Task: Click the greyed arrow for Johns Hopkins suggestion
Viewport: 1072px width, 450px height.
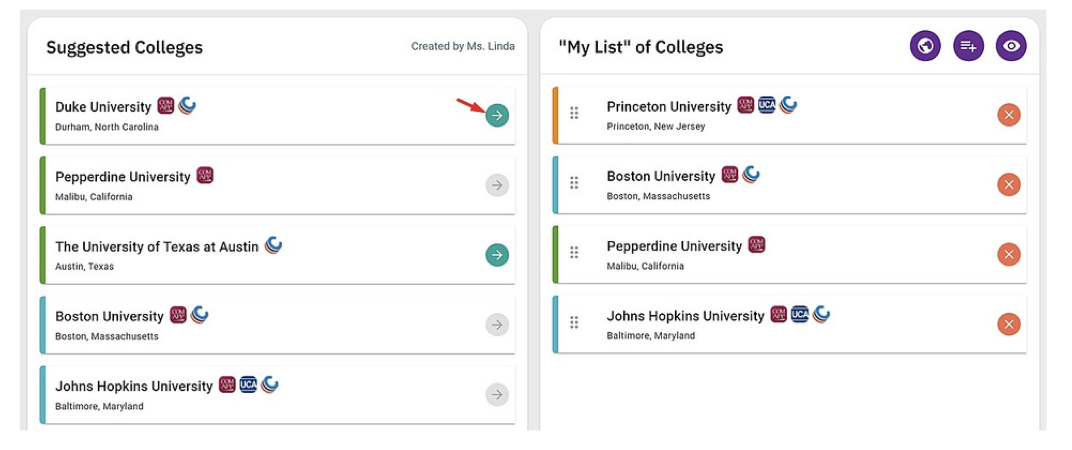Action: [497, 395]
